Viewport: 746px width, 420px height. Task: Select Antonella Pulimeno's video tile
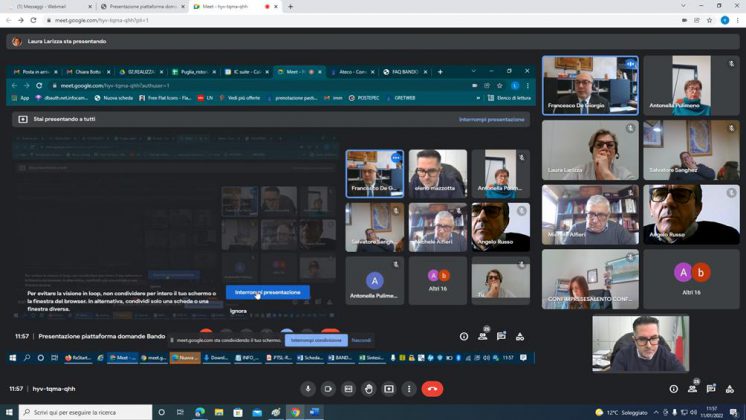coord(691,85)
